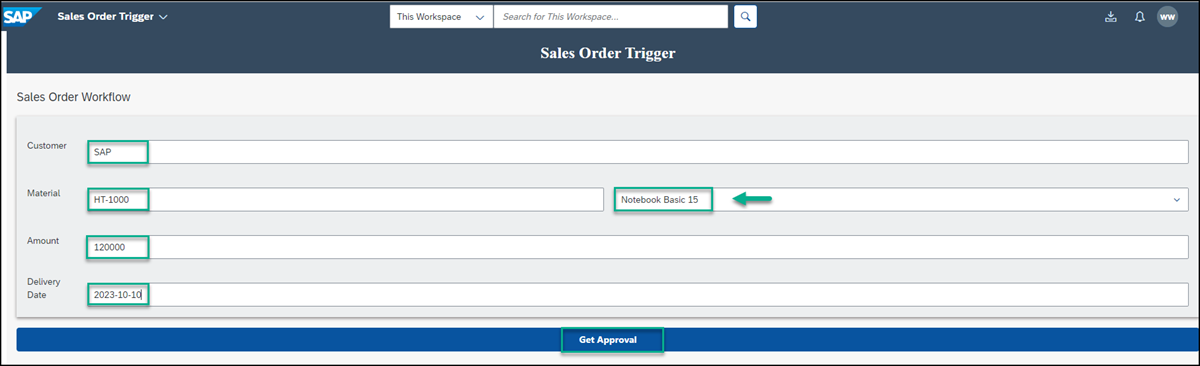This screenshot has width=1200, height=366.
Task: Click the Delivery Date label
Action: tap(44, 288)
